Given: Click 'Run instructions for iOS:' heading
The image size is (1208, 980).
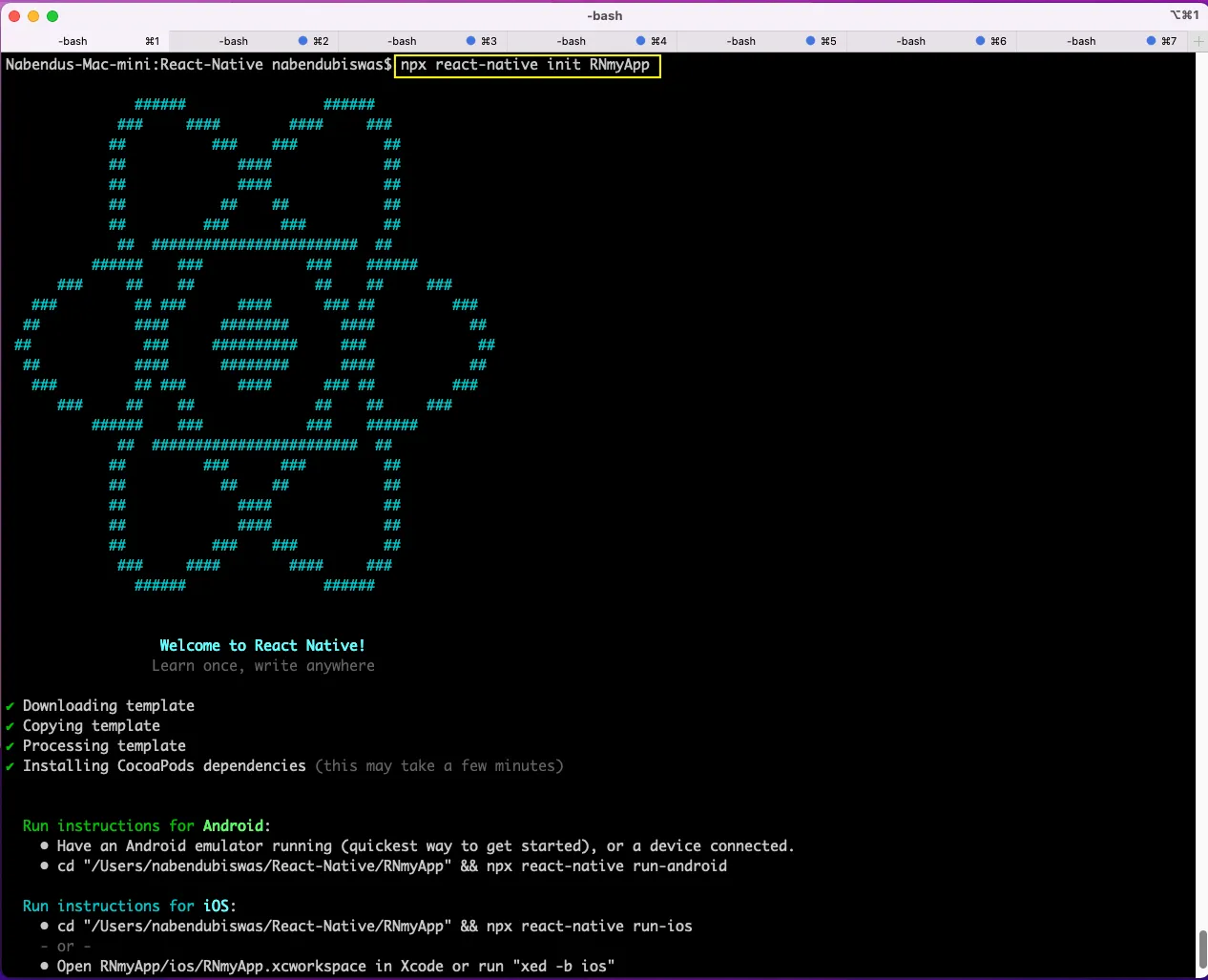Looking at the screenshot, I should 130,907.
